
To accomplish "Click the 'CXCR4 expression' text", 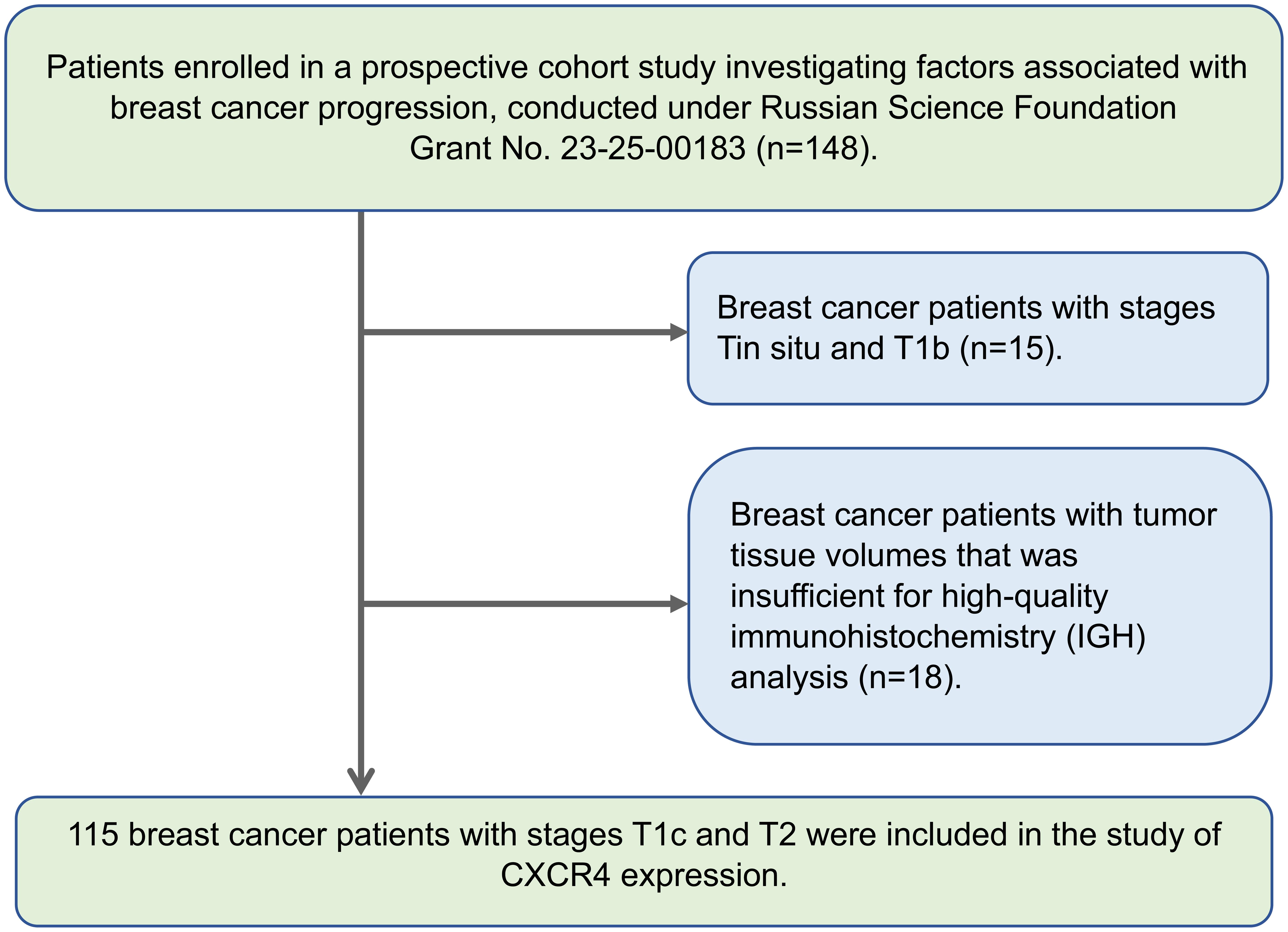I will 643,875.
